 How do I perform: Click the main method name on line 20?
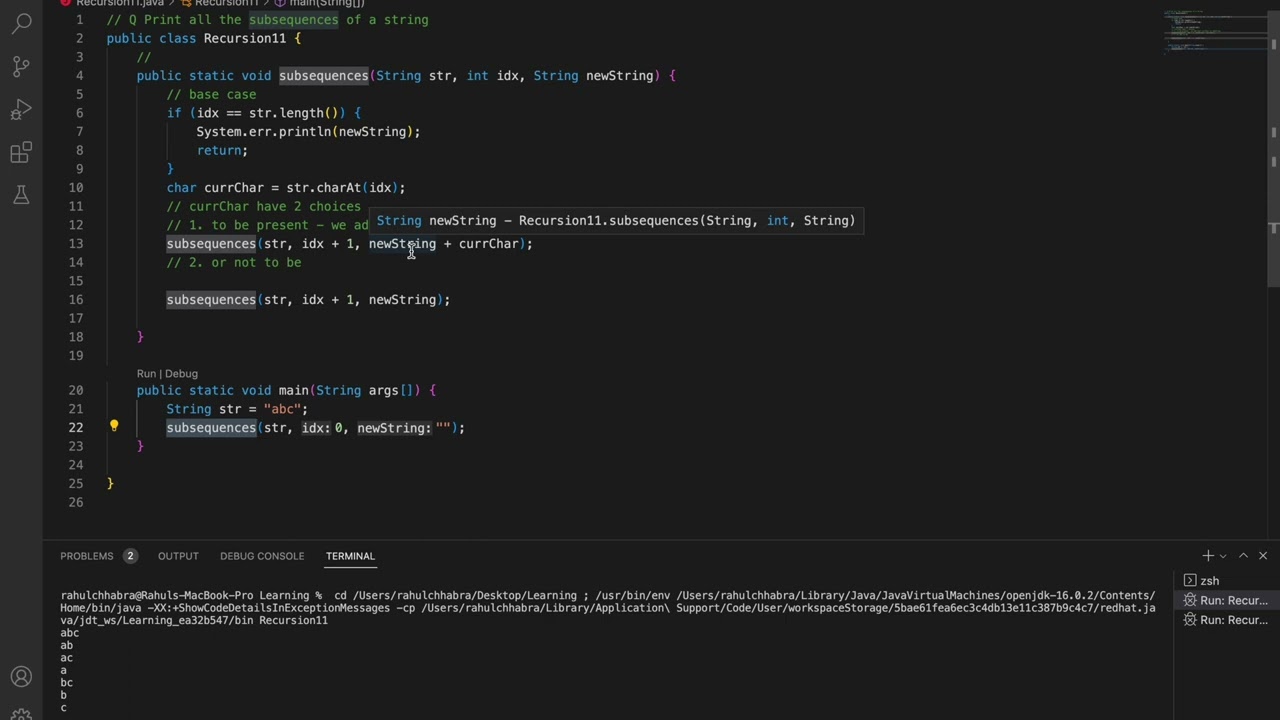click(294, 391)
